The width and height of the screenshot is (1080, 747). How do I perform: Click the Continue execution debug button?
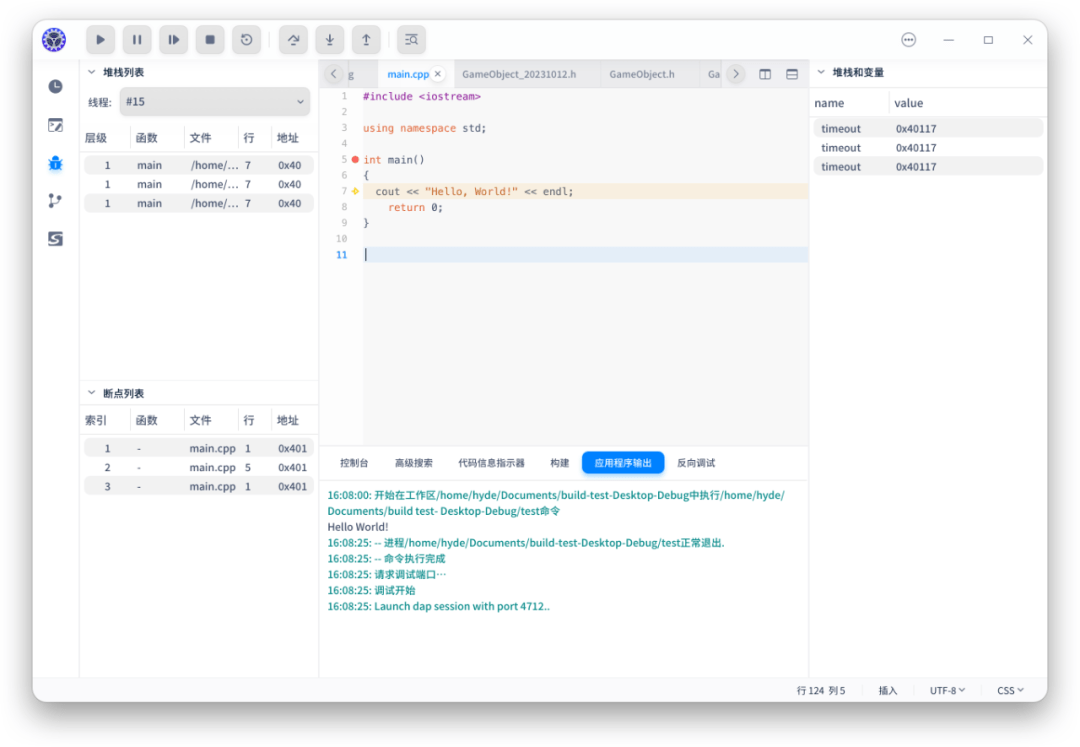[x=99, y=39]
